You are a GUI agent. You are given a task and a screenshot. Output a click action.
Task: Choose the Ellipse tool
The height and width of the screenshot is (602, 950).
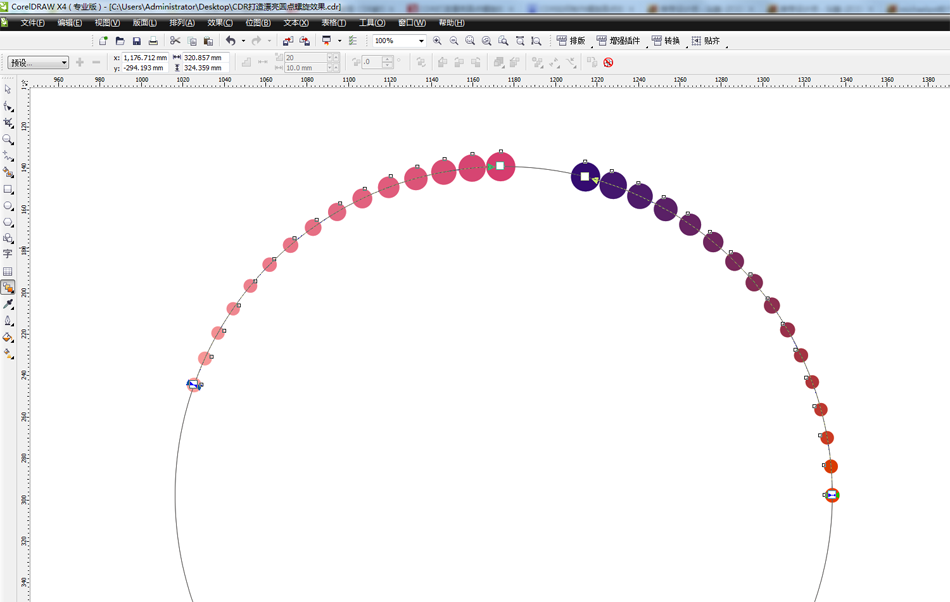pyautogui.click(x=8, y=206)
